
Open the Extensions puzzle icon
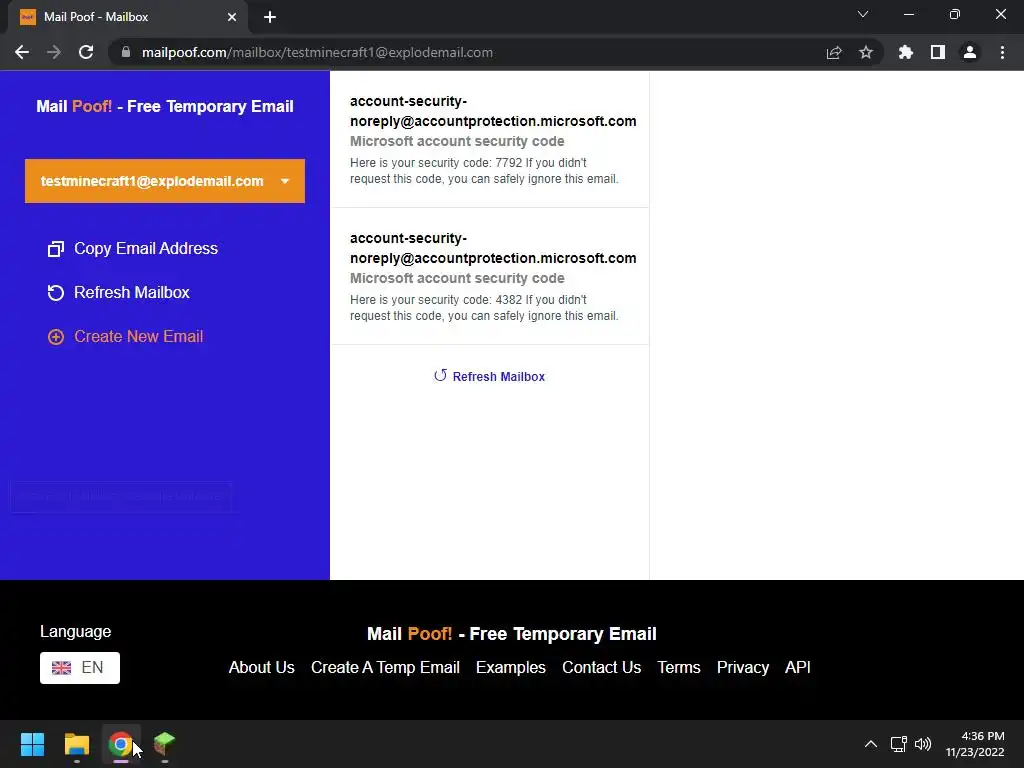point(906,52)
